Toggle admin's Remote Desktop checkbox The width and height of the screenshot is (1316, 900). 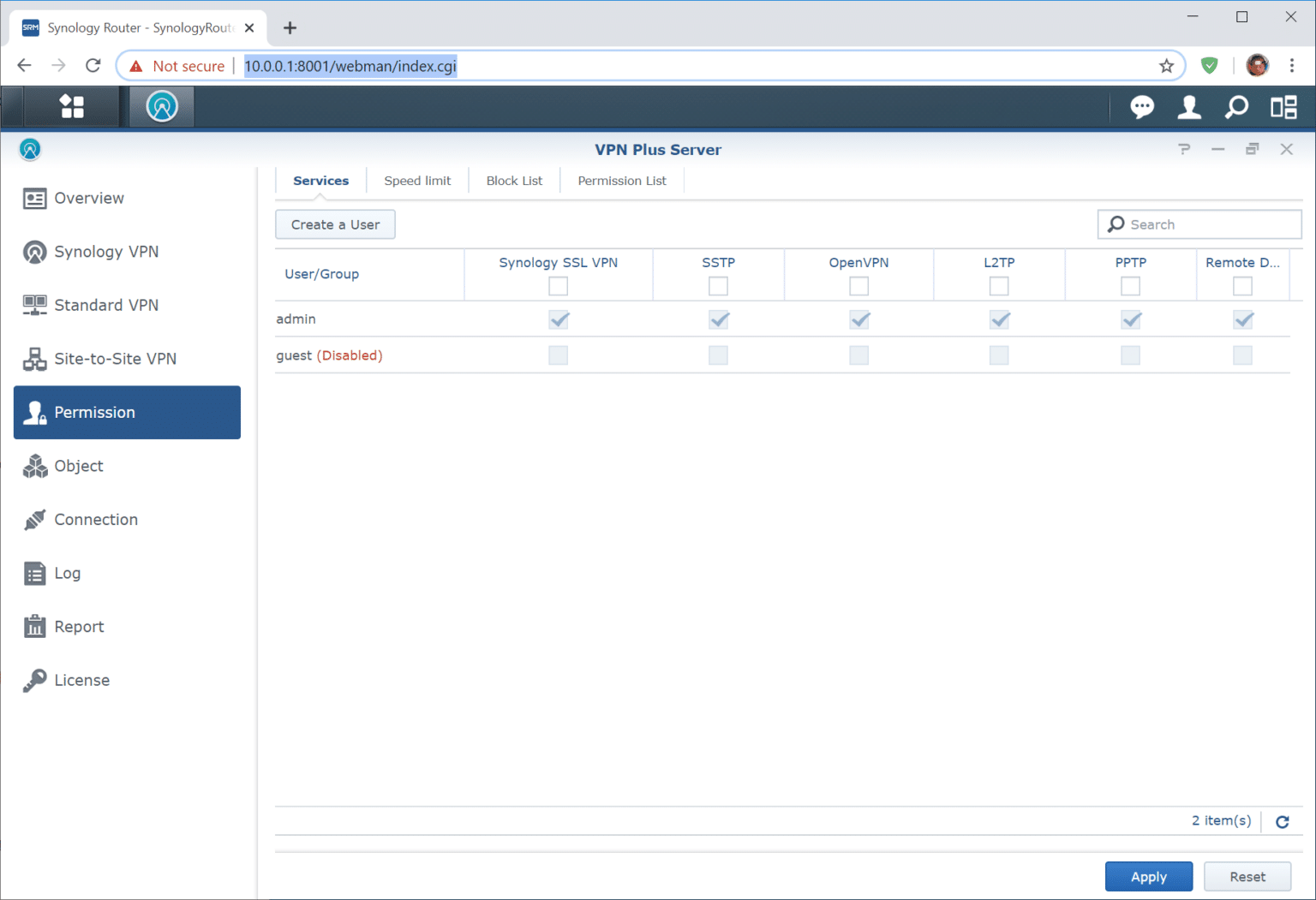click(1243, 319)
